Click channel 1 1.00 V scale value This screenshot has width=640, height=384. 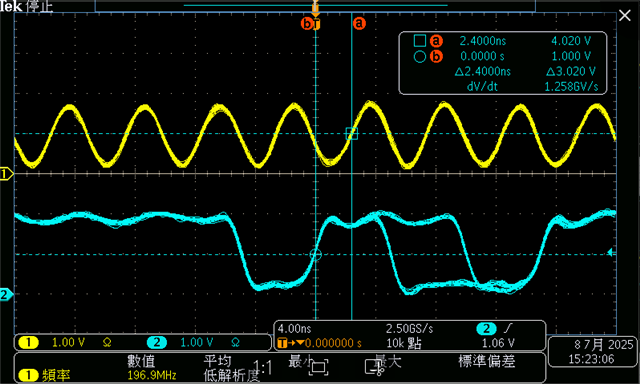pyautogui.click(x=69, y=342)
